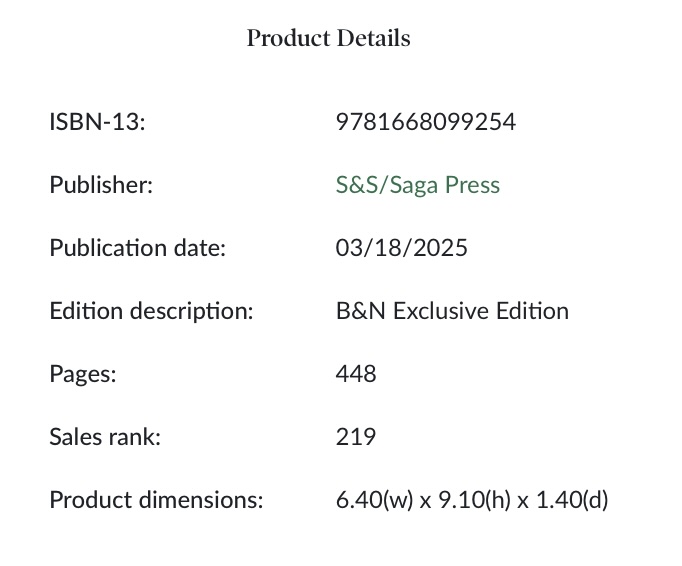
Task: Select the 219 sales rank value
Action: click(356, 437)
